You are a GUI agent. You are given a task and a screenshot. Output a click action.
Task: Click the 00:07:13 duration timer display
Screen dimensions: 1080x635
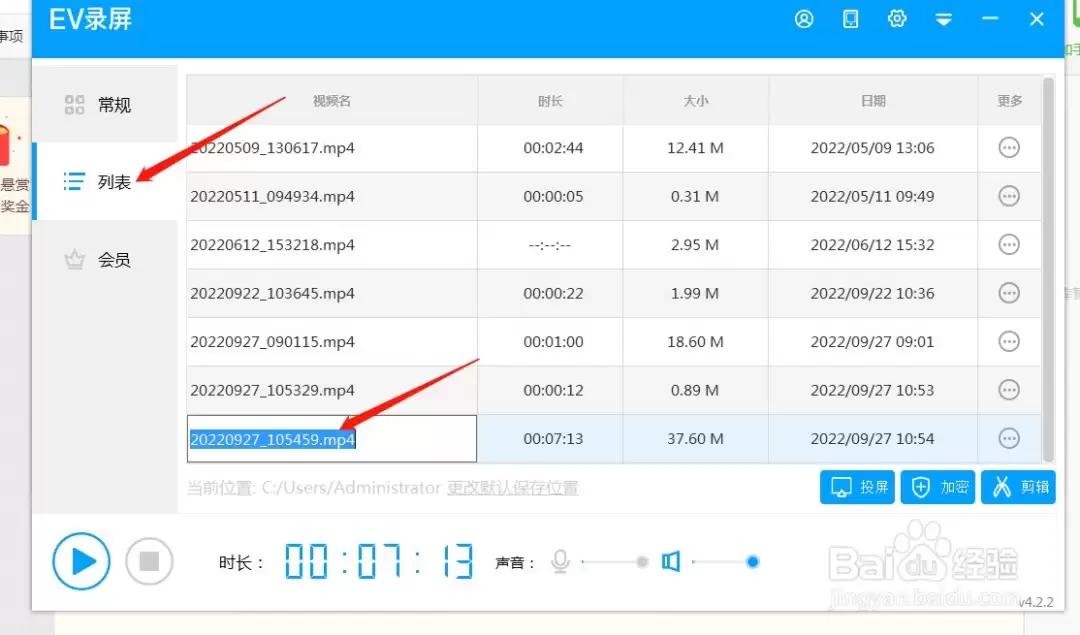(x=379, y=561)
